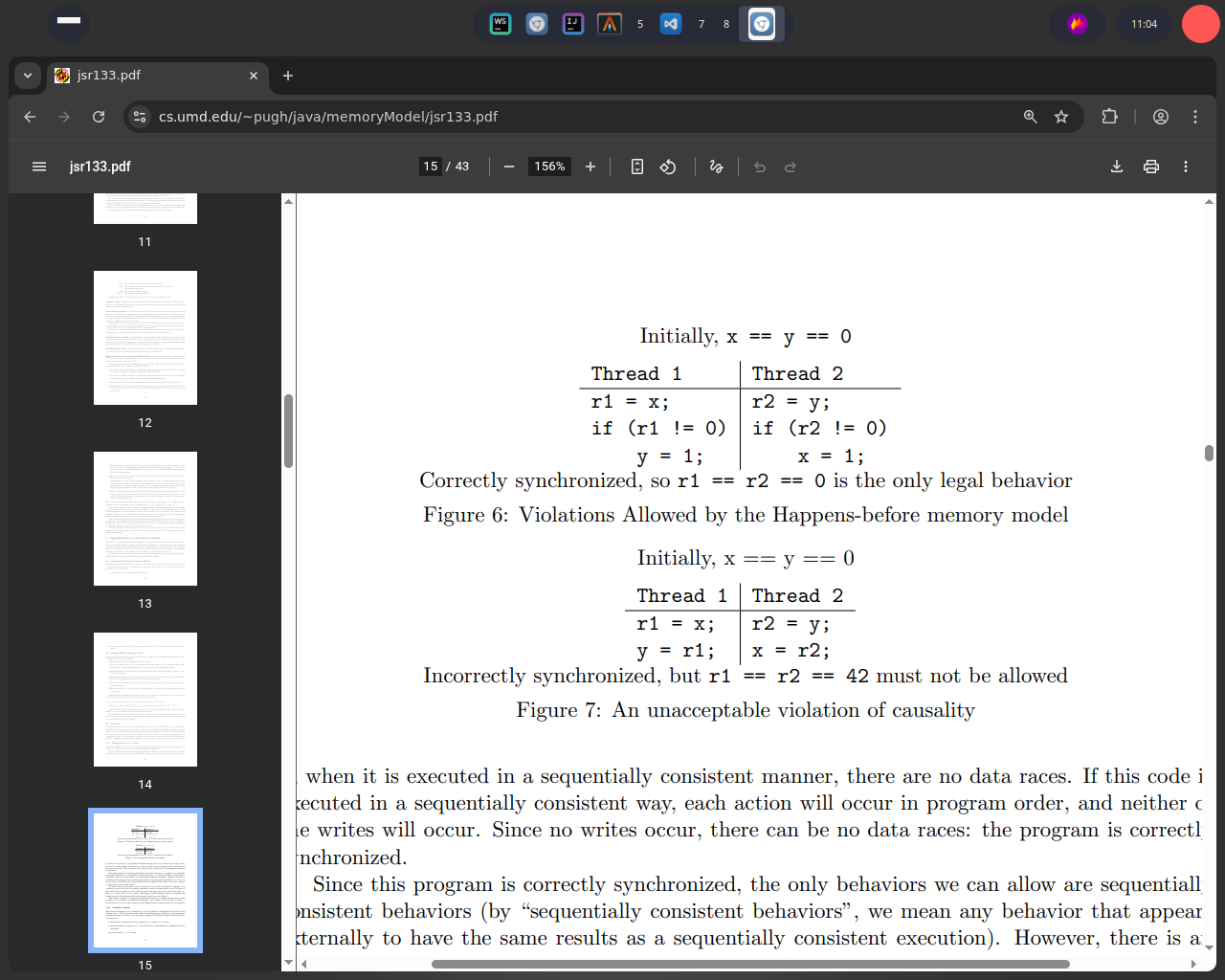Switch to workspace 7

point(702,24)
